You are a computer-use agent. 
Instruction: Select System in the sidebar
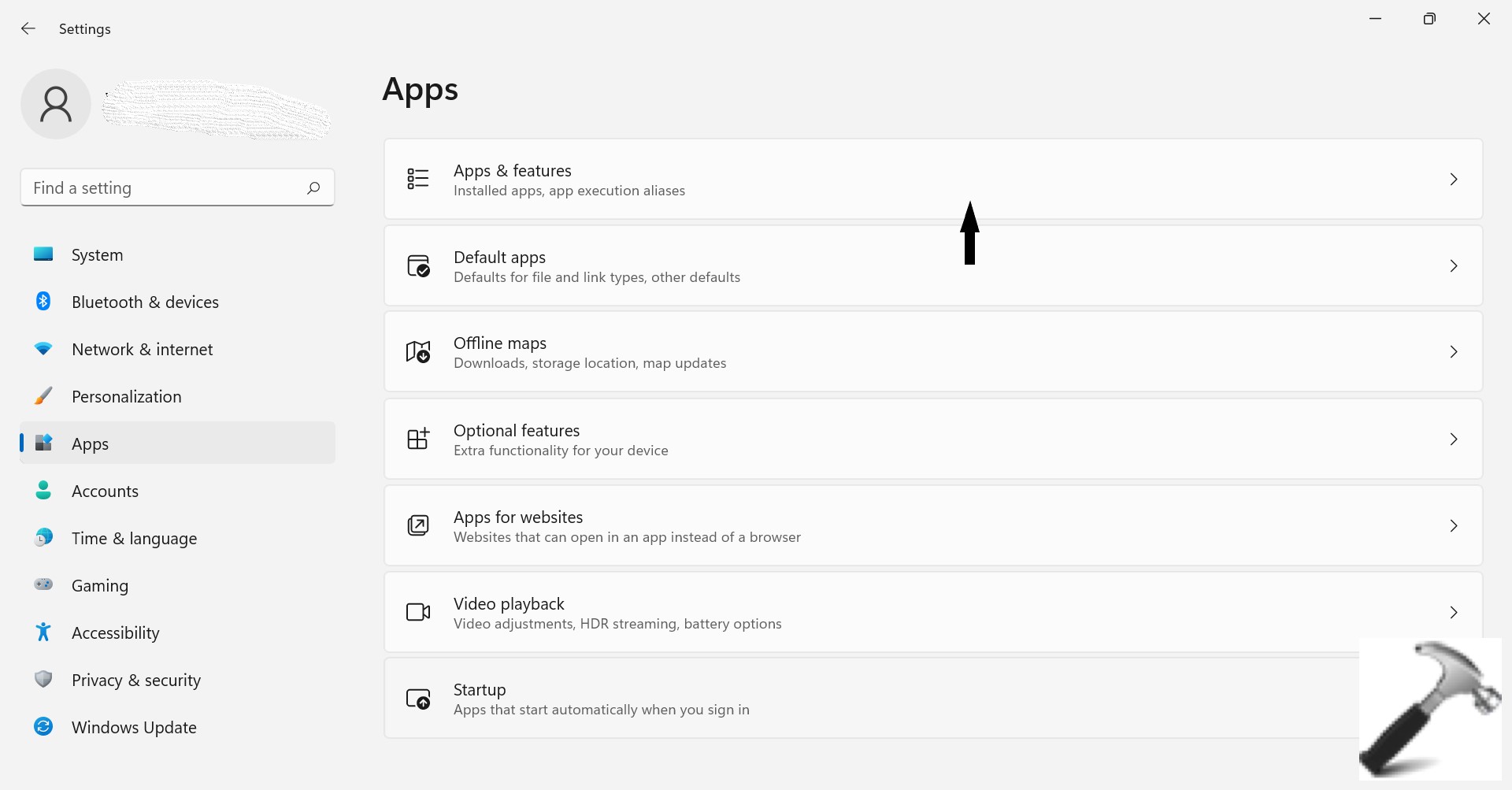tap(98, 255)
